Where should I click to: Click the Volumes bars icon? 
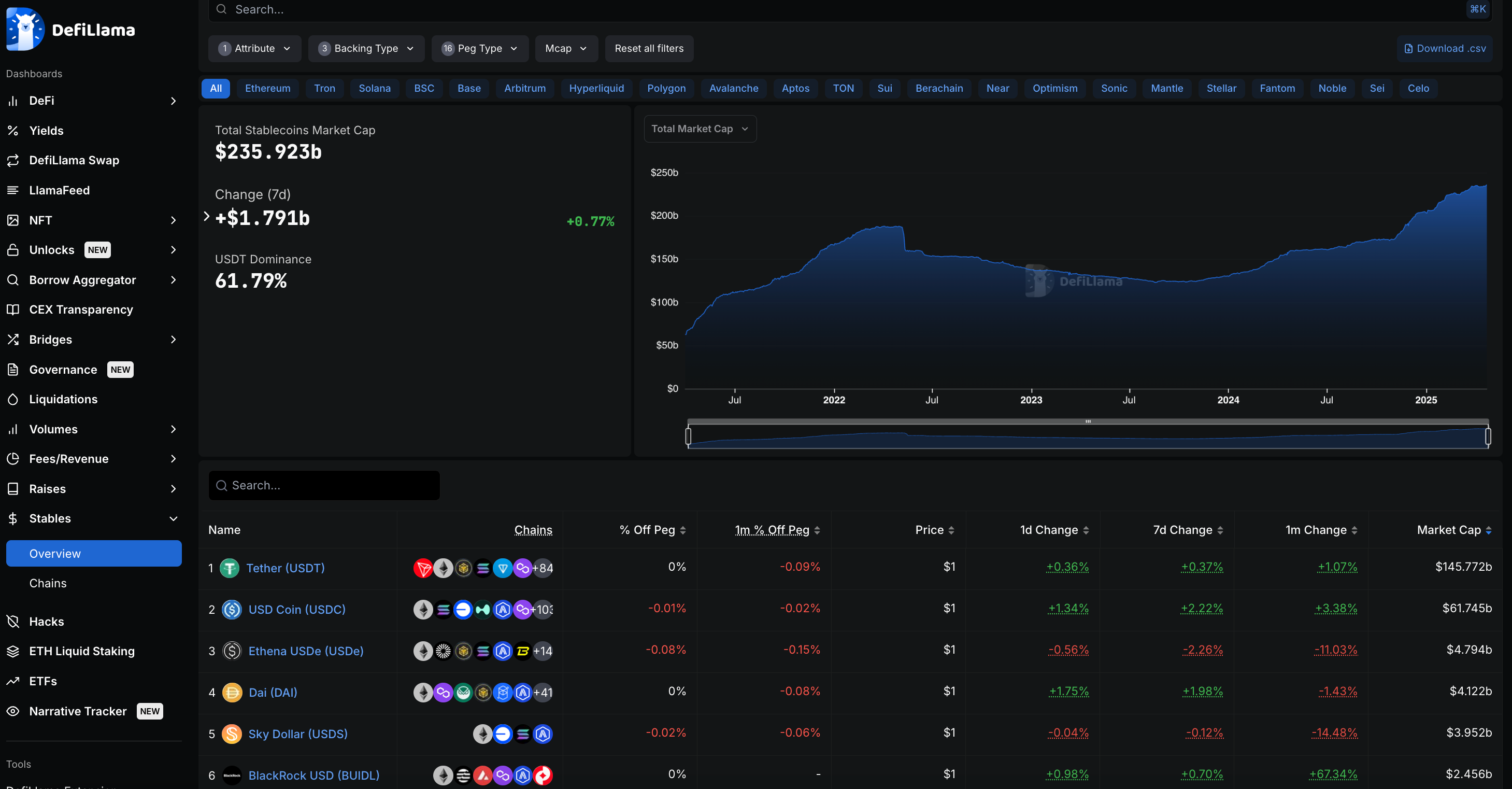pos(13,429)
